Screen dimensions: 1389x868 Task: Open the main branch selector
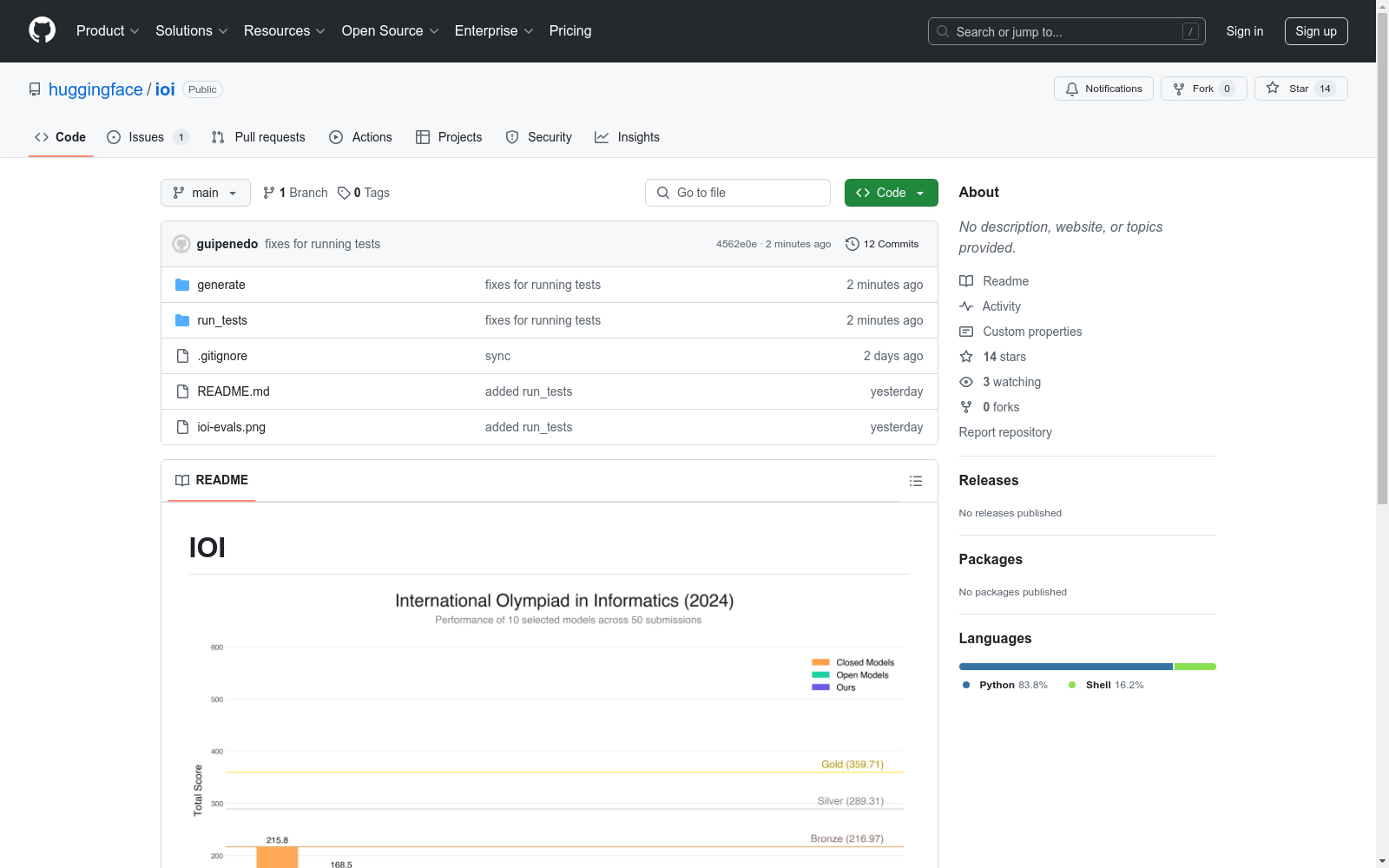(206, 193)
